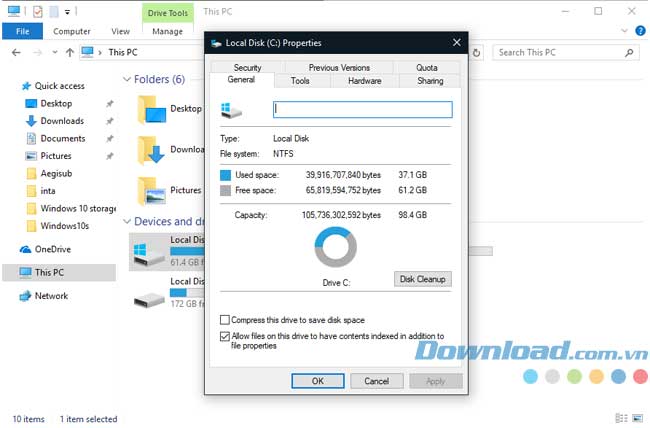
Task: Open the Windows10s folder in sidebar
Action: pos(65,226)
